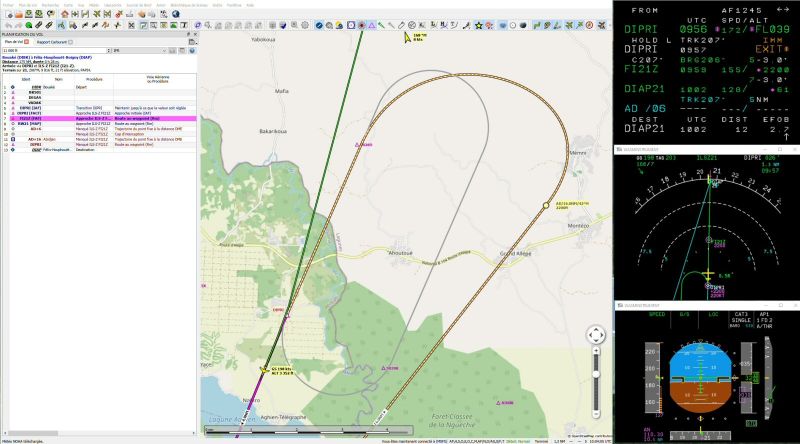This screenshot has height=444, width=800.
Task: Open the planning panel options dropdown arrow
Action: pyautogui.click(x=192, y=42)
